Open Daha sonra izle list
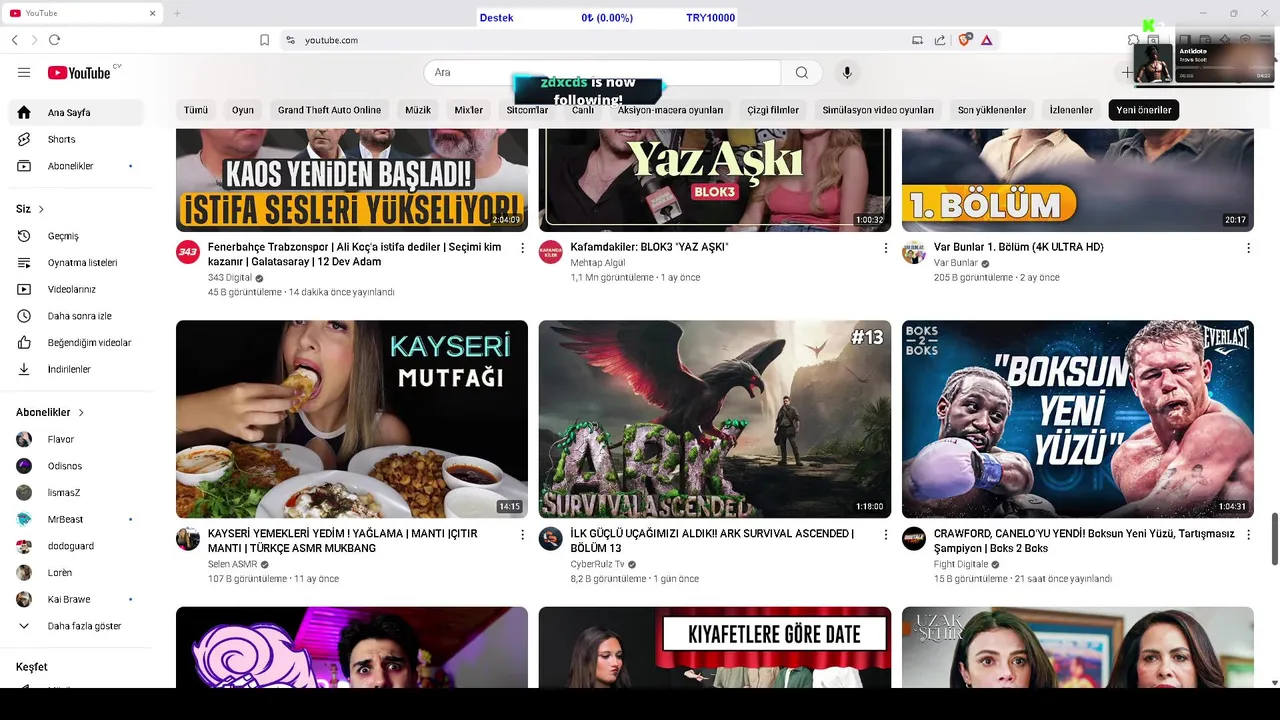 click(x=76, y=316)
